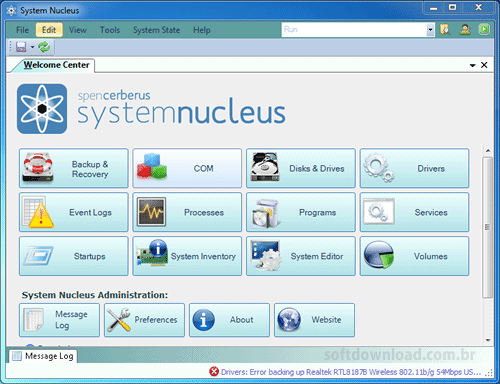Click the systemnucleus atom logo
The image size is (500, 384).
42,109
